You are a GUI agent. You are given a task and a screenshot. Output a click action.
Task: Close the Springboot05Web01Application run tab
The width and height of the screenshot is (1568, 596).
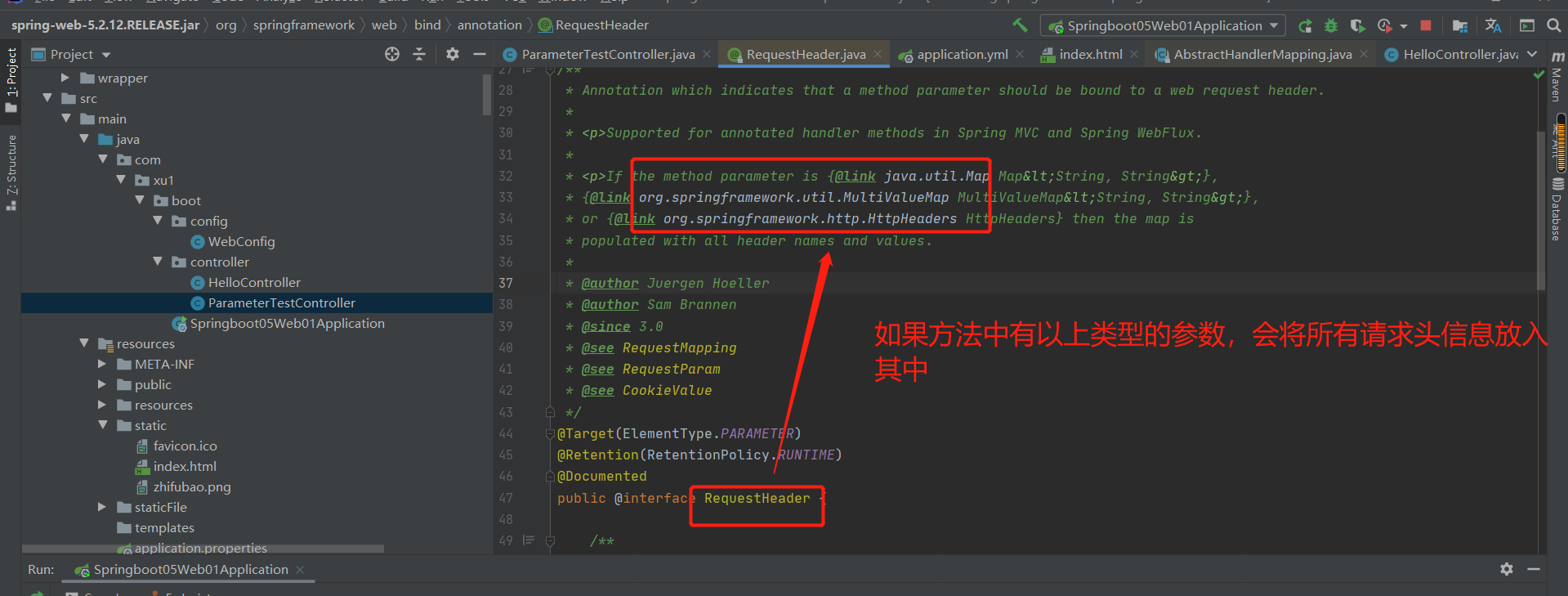[300, 570]
